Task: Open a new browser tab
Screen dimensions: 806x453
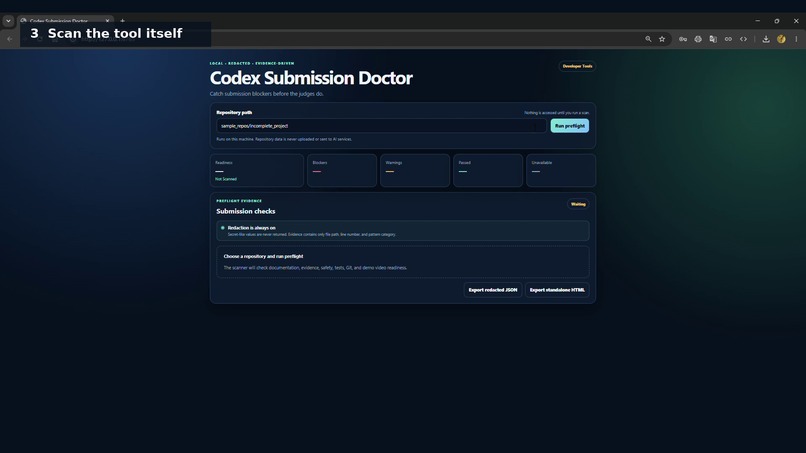Action: coord(122,21)
